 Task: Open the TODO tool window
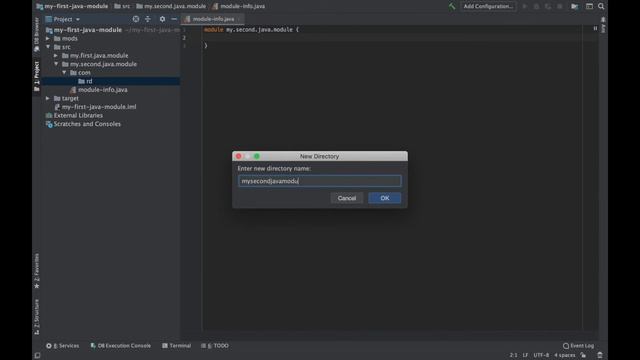(215, 346)
